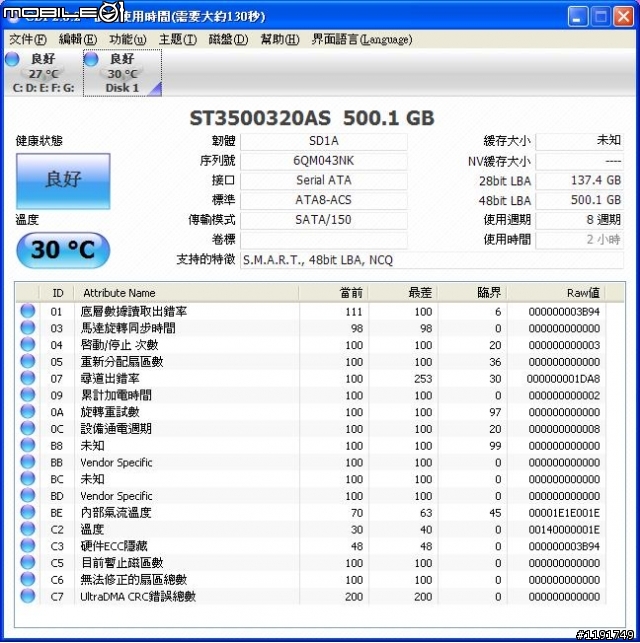Viewport: 640px width, 643px height.
Task: Click status icon for attribute 03
Action: (x=28, y=327)
